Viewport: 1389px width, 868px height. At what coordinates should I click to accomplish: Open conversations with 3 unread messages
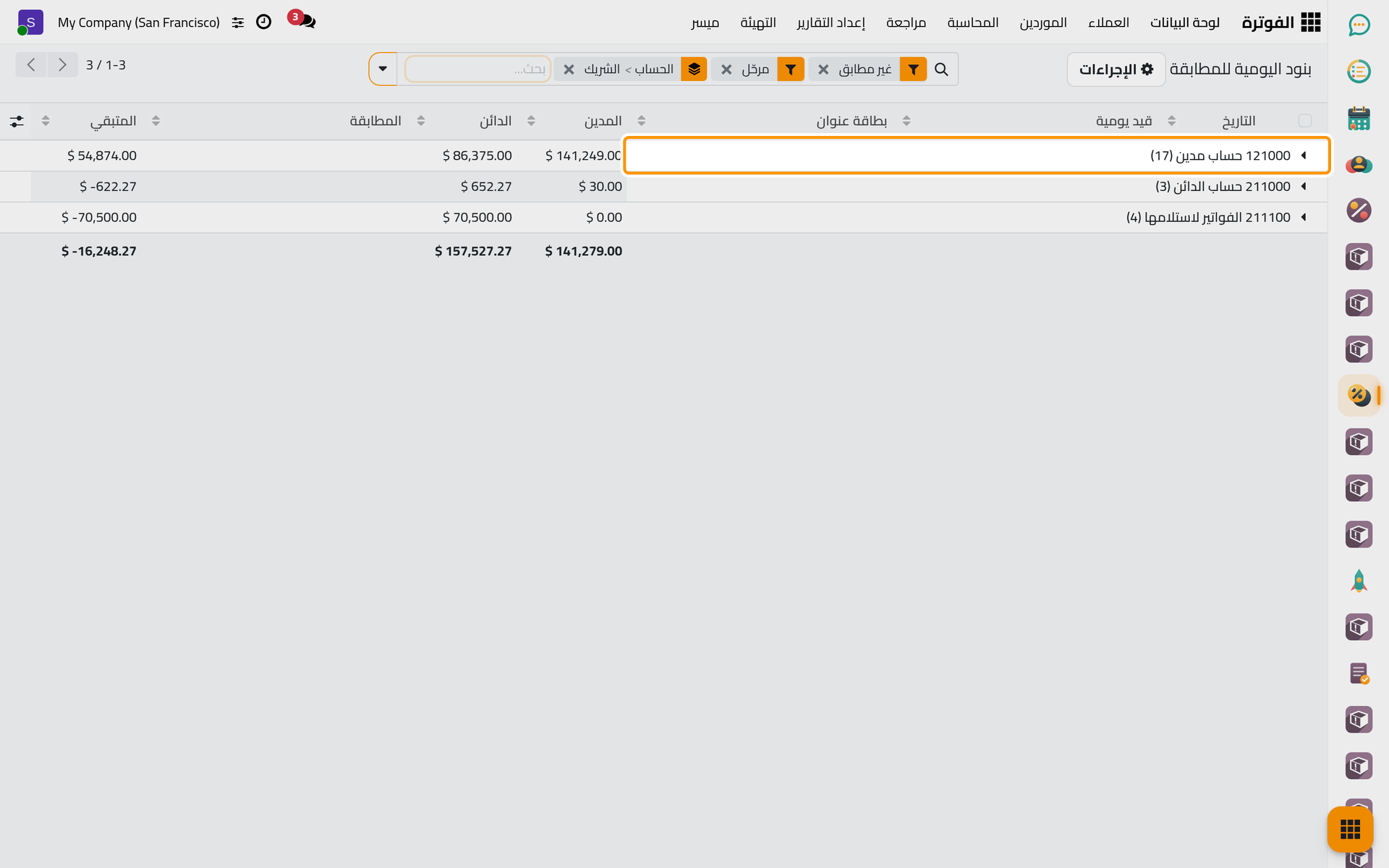tap(302, 20)
